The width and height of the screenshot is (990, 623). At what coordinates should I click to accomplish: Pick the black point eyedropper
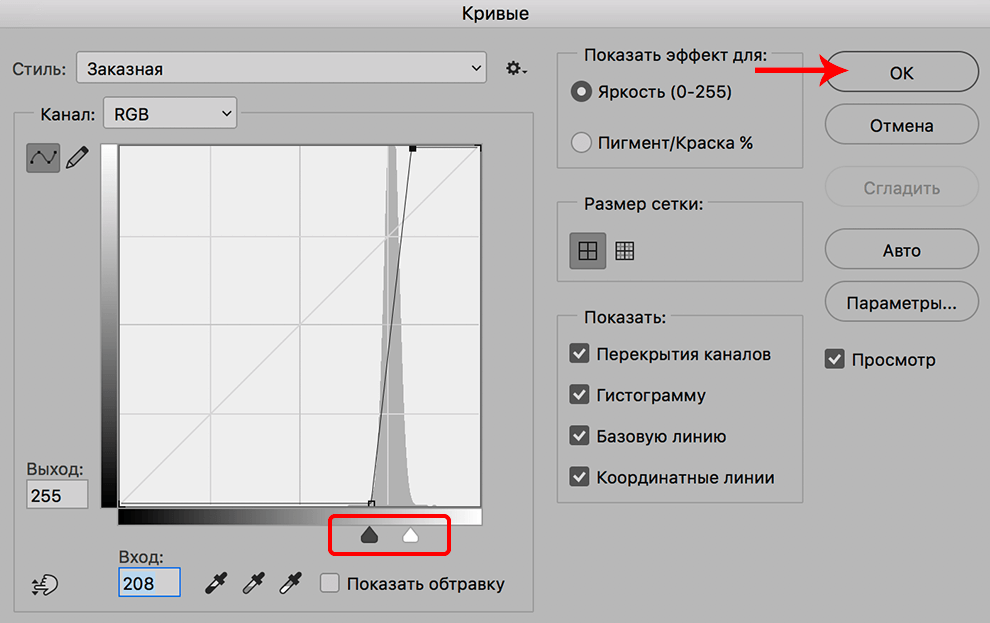[x=216, y=583]
